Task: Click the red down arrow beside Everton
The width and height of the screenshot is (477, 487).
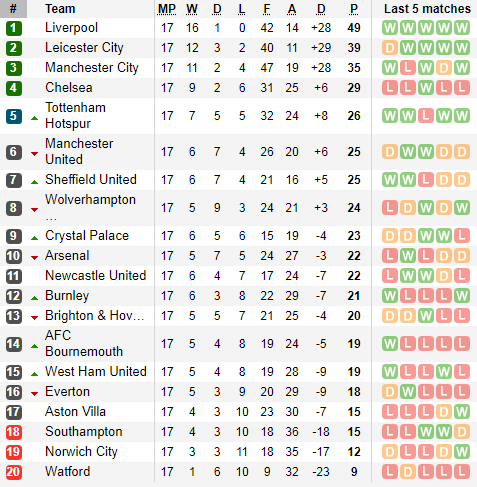Action: pyautogui.click(x=34, y=393)
